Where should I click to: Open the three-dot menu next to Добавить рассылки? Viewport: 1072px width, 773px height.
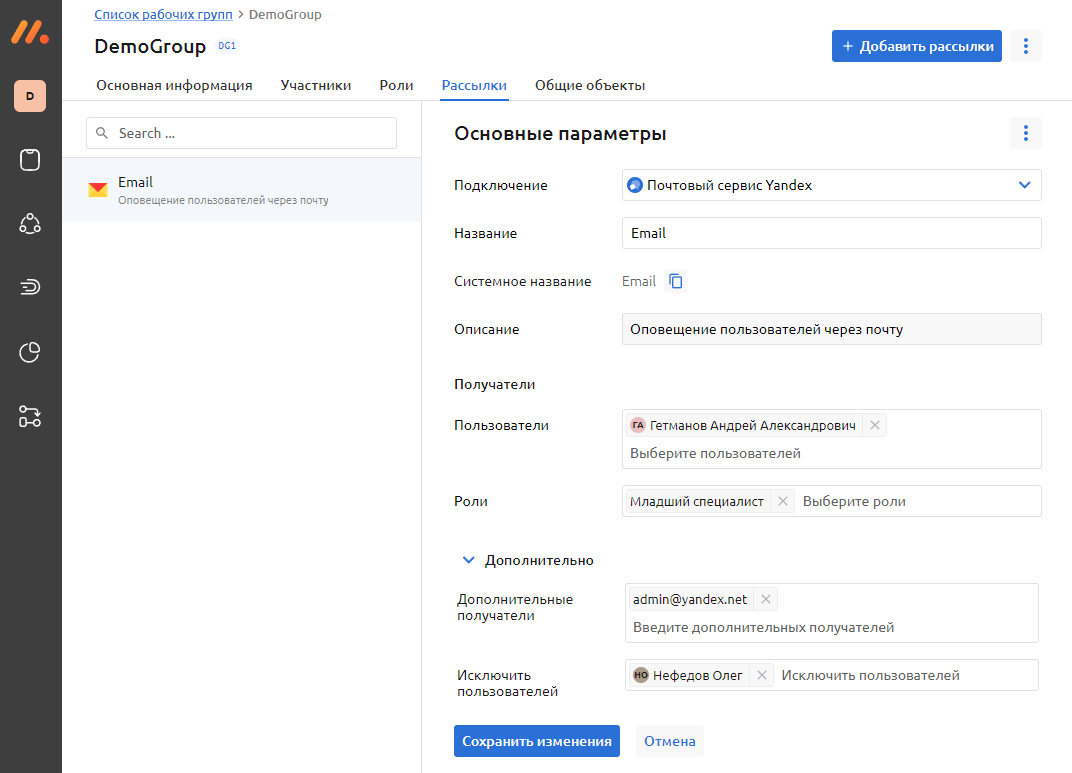click(1025, 46)
